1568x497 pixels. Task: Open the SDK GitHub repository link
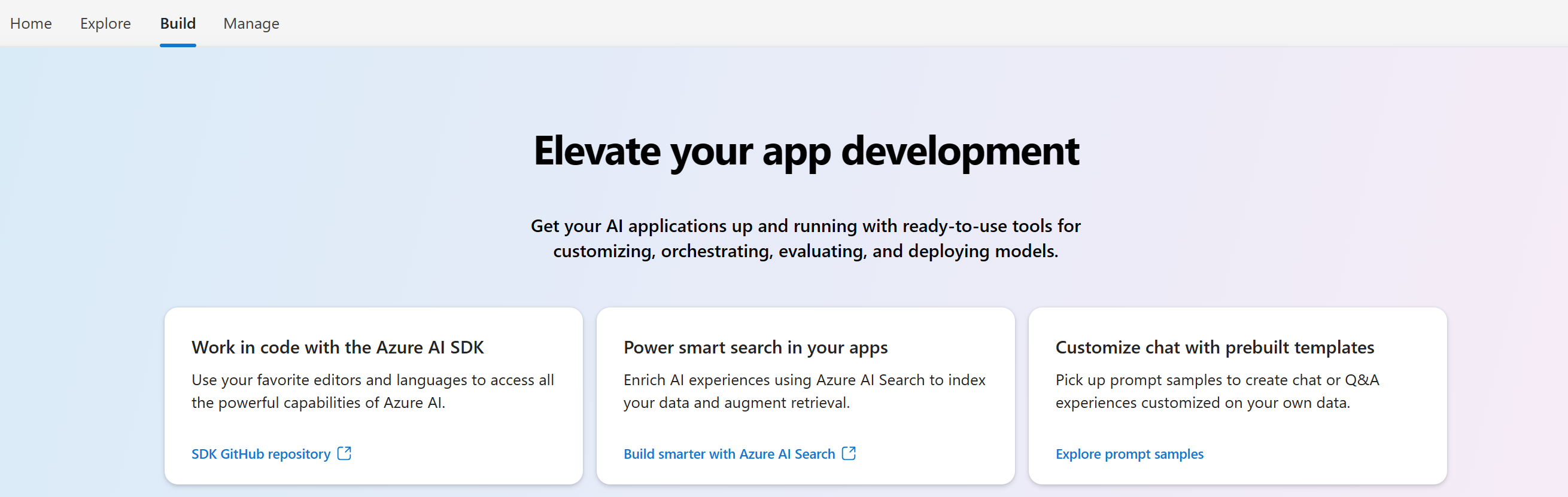coord(261,454)
